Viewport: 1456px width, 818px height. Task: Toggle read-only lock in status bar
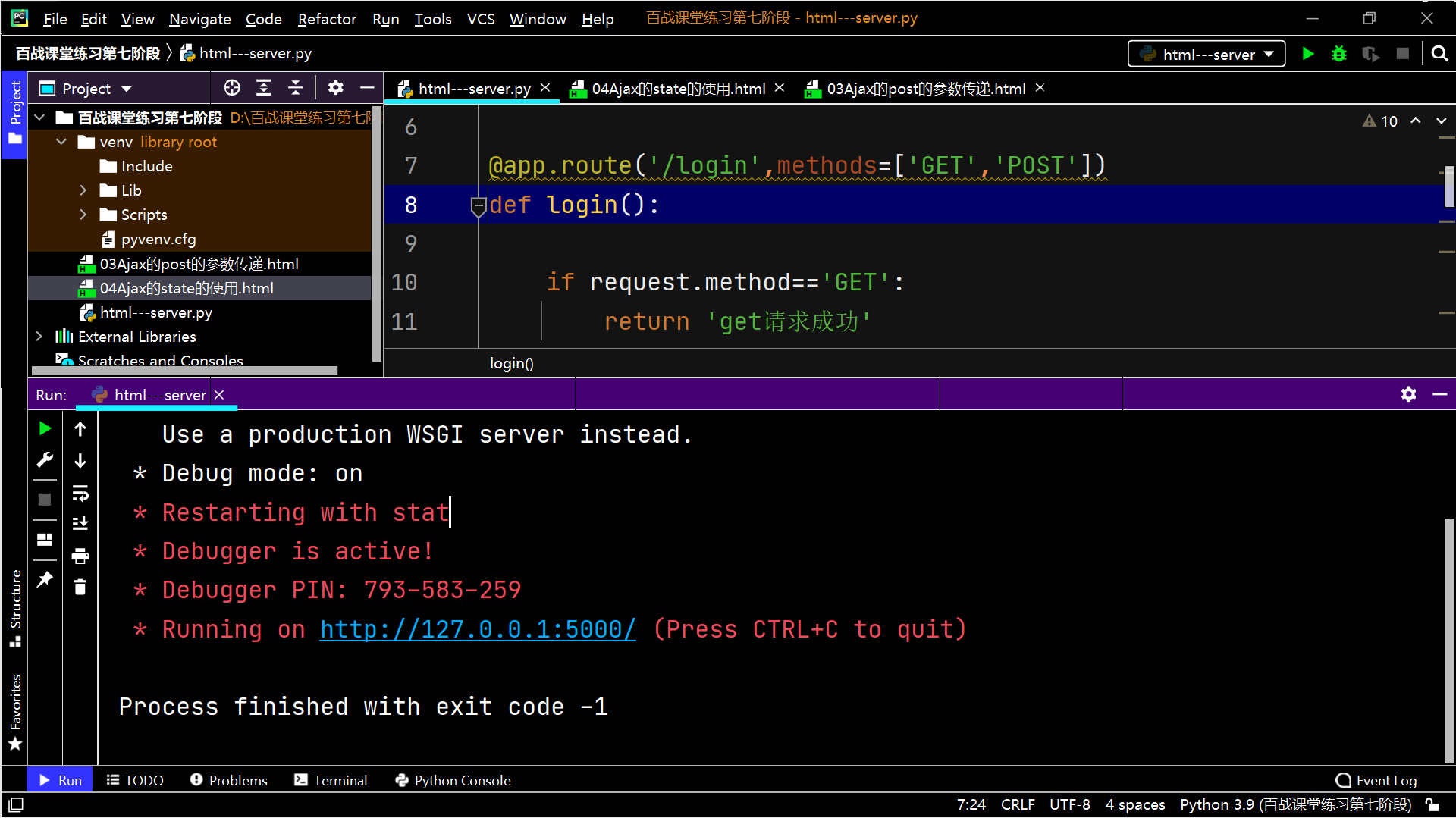1432,804
